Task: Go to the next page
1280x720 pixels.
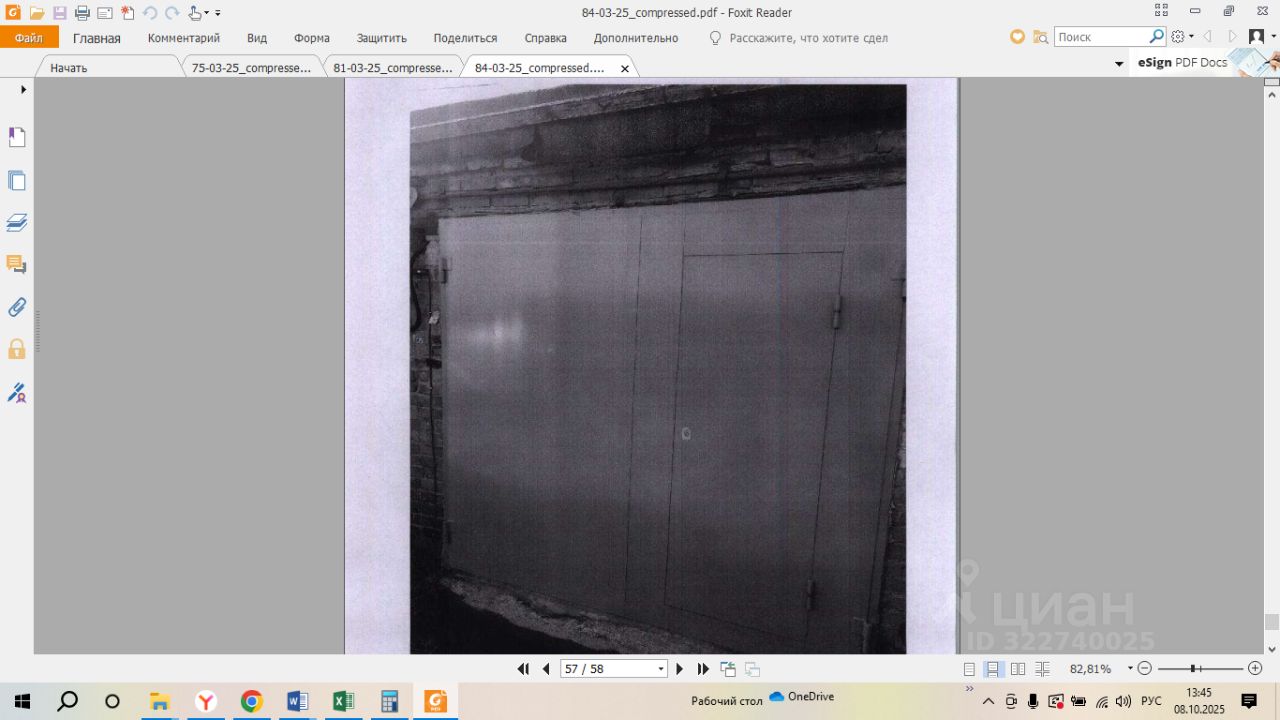Action: click(680, 669)
